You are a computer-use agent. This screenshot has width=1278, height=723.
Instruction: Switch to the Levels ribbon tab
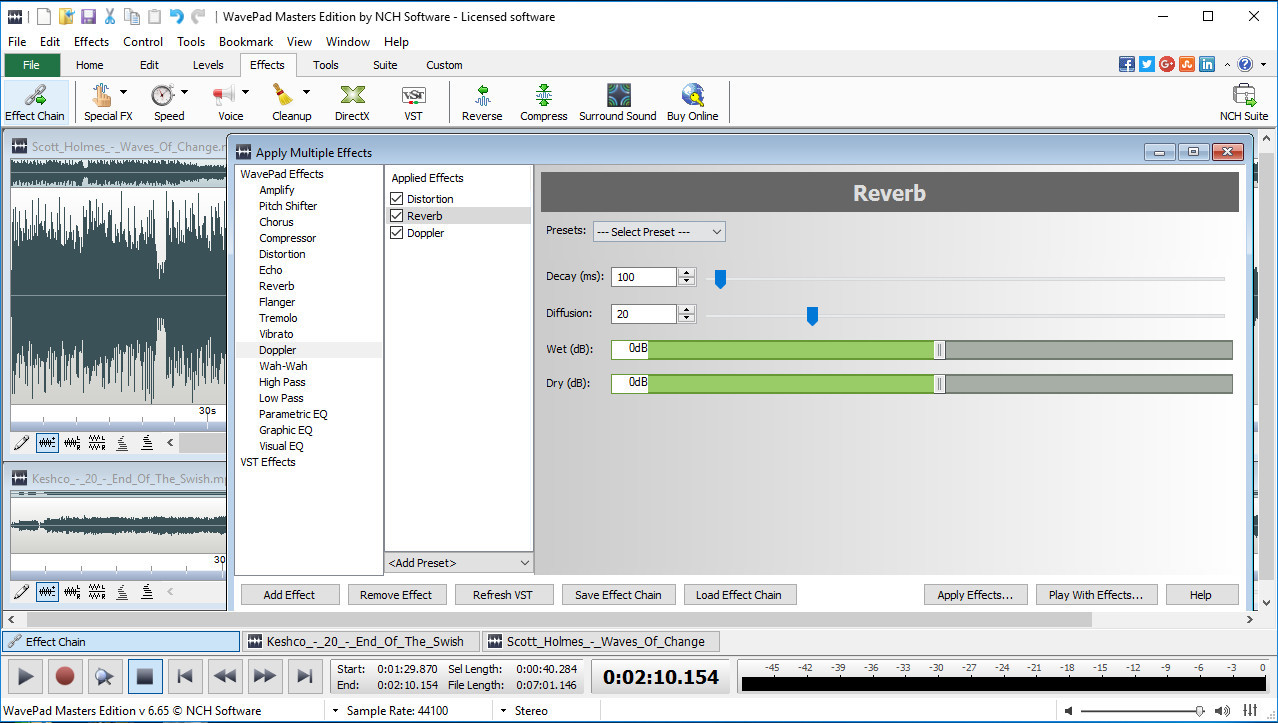[x=208, y=65]
